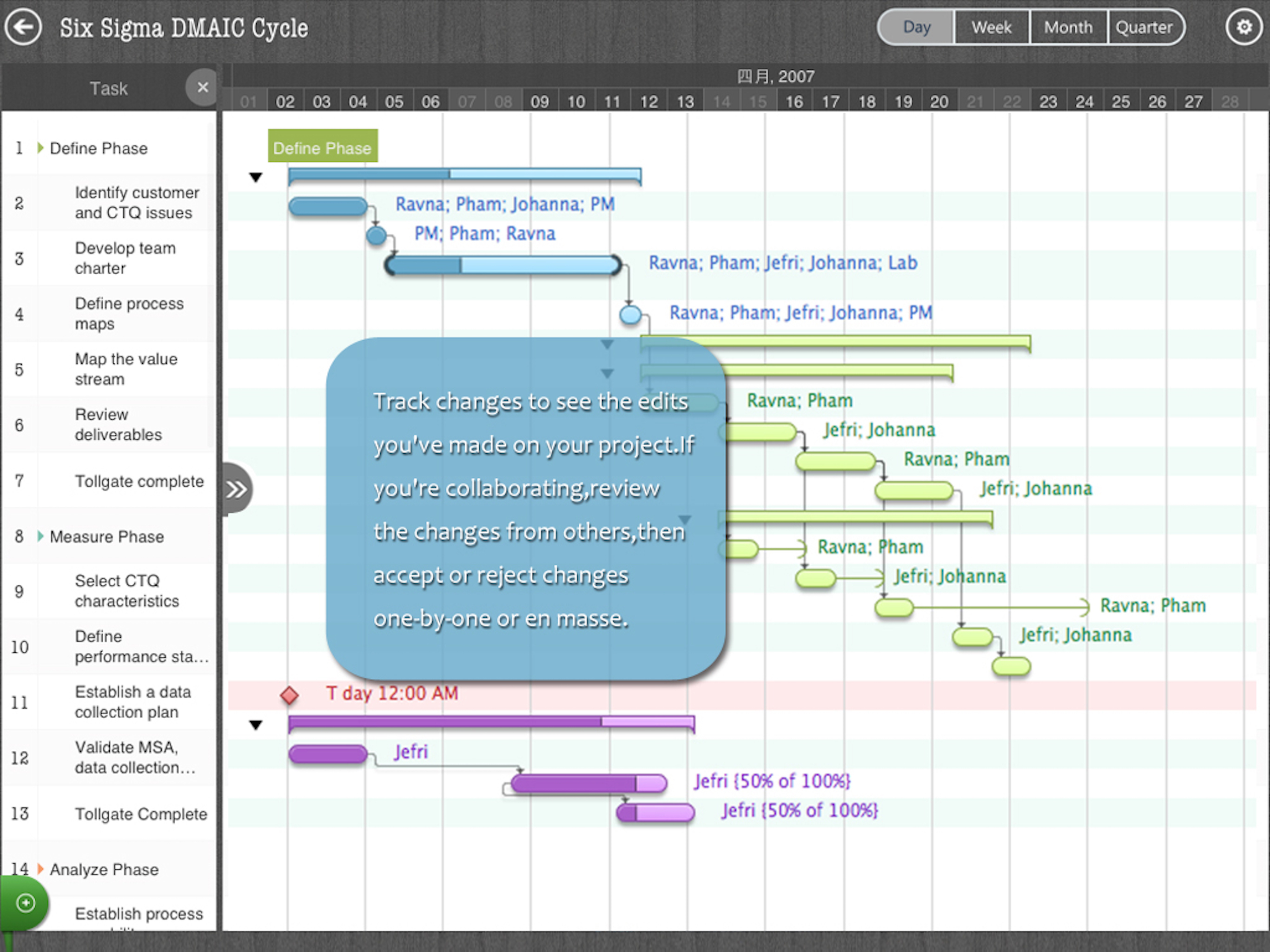Collapse the Measure Phase task group
Screen dimensions: 1270x952
pyautogui.click(x=40, y=536)
